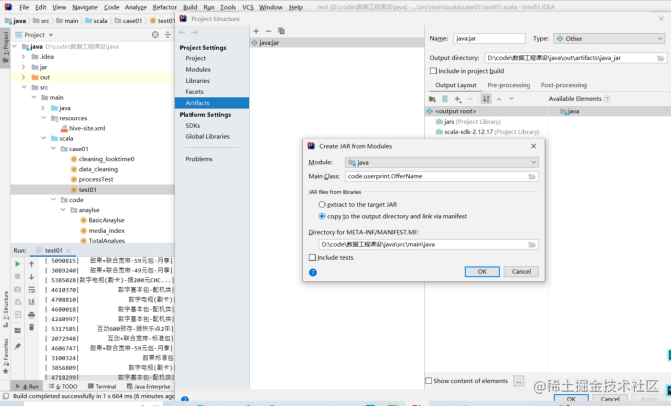
Task: Enable Include in project build checkbox
Action: pos(433,71)
